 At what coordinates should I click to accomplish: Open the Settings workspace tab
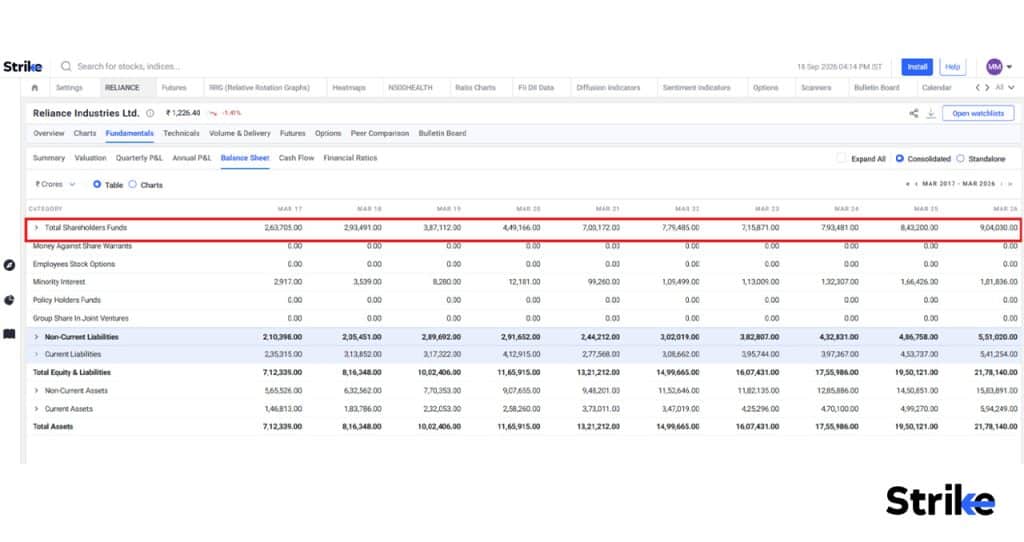click(x=69, y=88)
